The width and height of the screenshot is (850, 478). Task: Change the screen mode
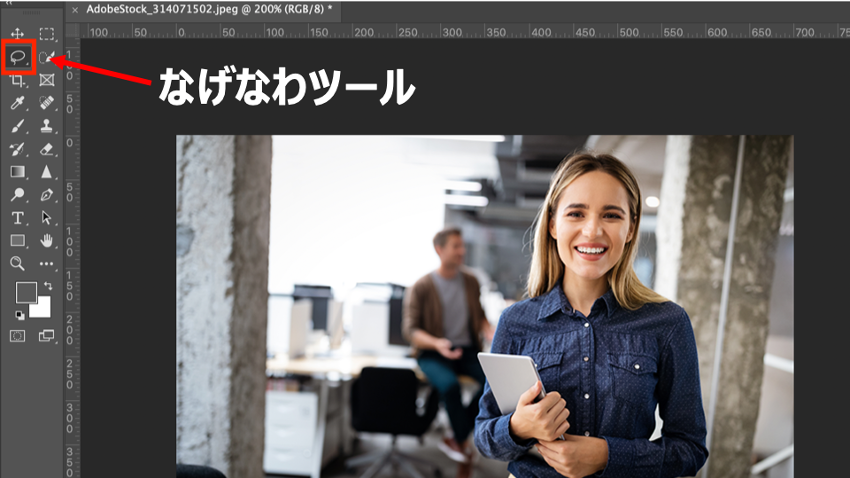pos(47,337)
